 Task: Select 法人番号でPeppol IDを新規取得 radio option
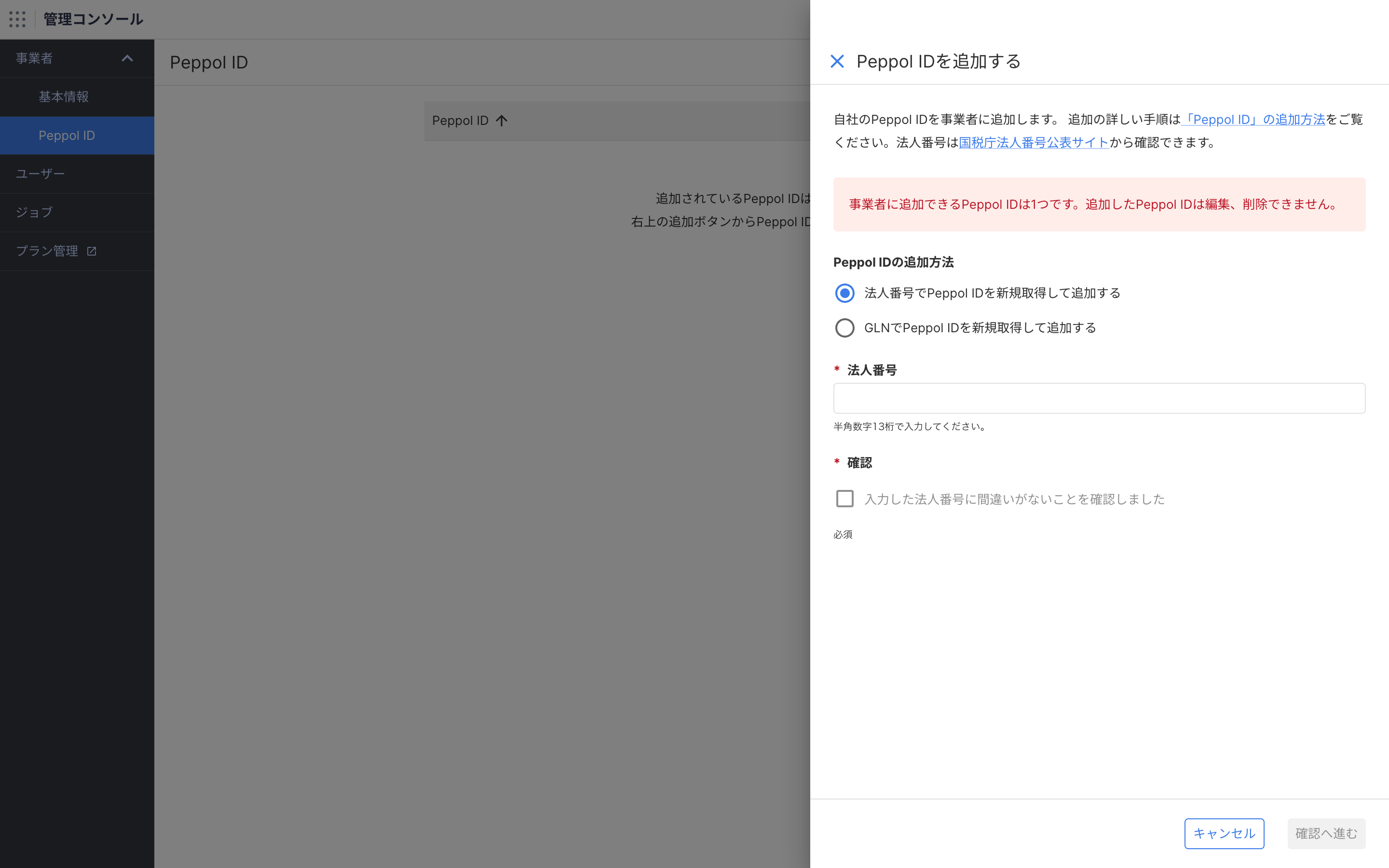[844, 293]
